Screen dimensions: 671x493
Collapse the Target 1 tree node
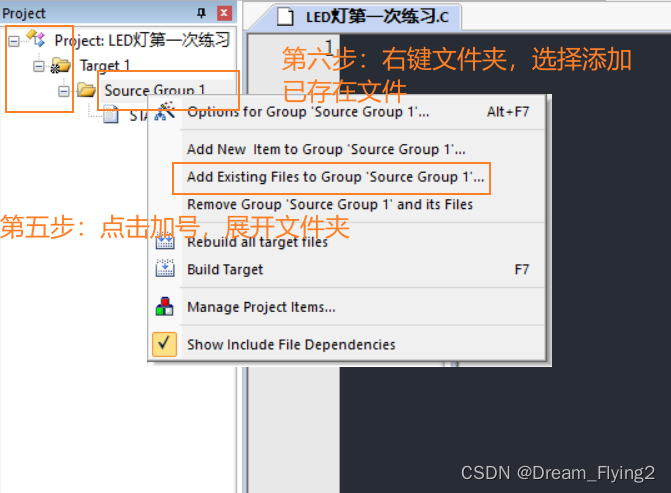pyautogui.click(x=39, y=66)
